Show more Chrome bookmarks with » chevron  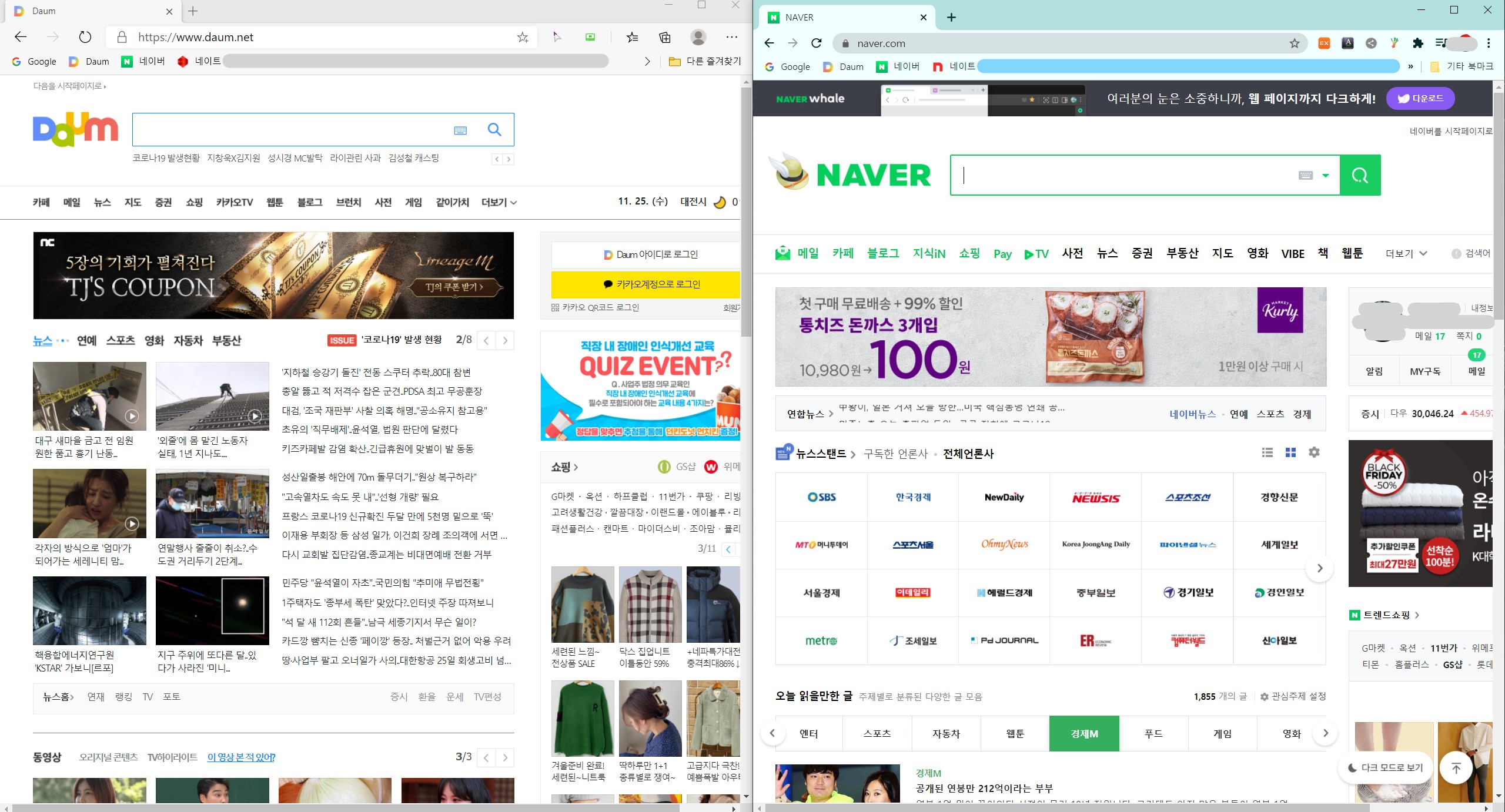click(x=1410, y=66)
